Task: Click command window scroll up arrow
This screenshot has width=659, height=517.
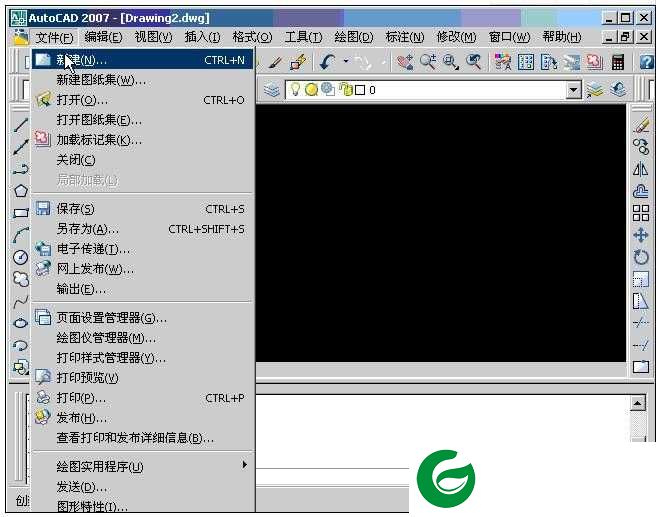Action: point(638,404)
